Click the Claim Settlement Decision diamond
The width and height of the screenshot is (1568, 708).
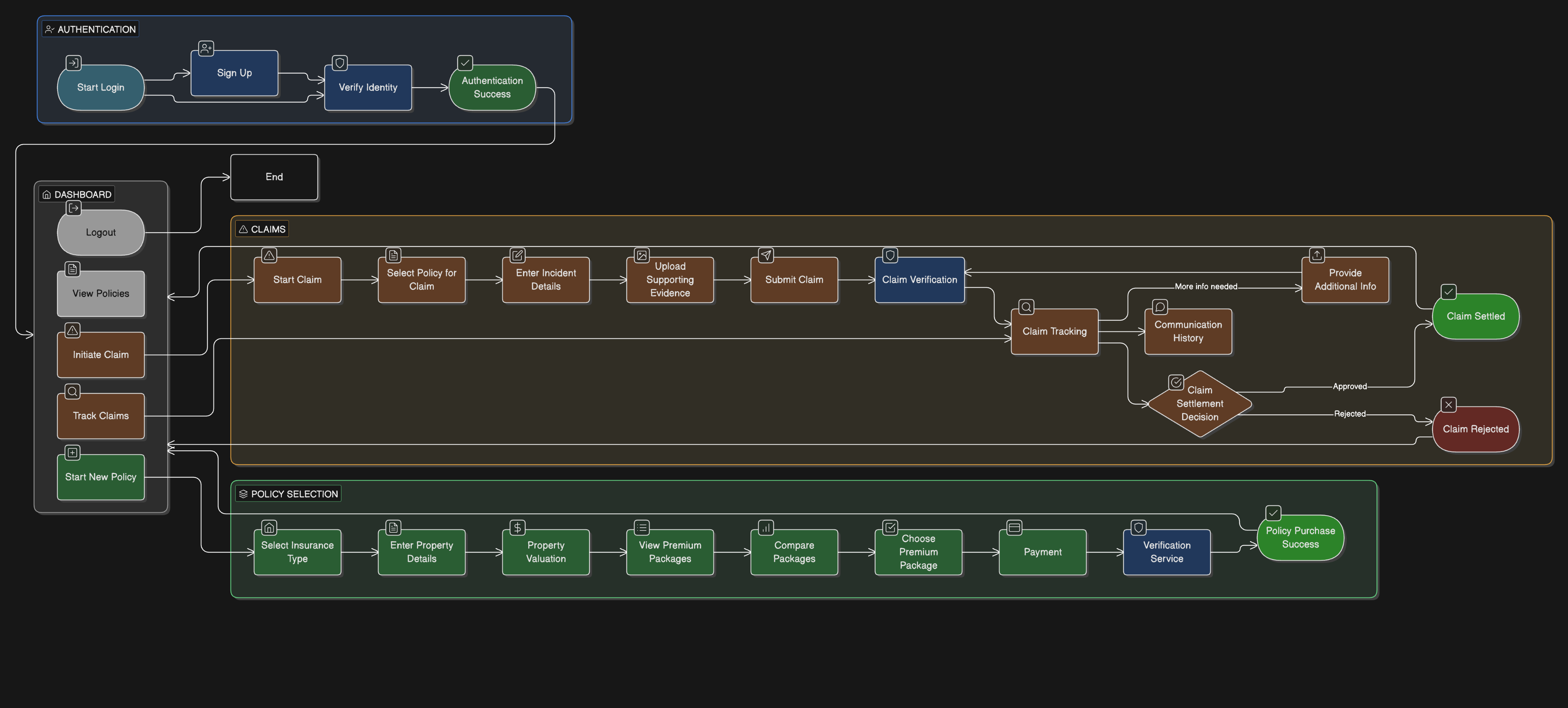pos(1200,404)
